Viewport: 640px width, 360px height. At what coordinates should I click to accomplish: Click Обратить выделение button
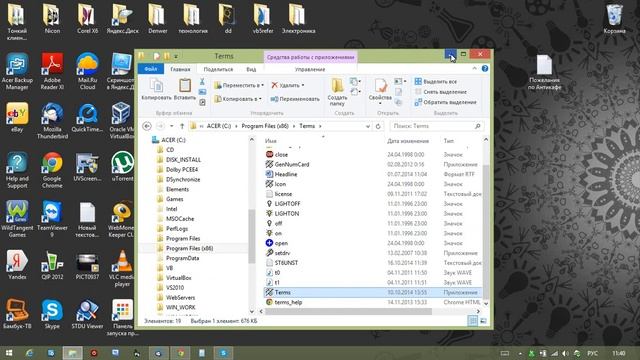tap(445, 102)
